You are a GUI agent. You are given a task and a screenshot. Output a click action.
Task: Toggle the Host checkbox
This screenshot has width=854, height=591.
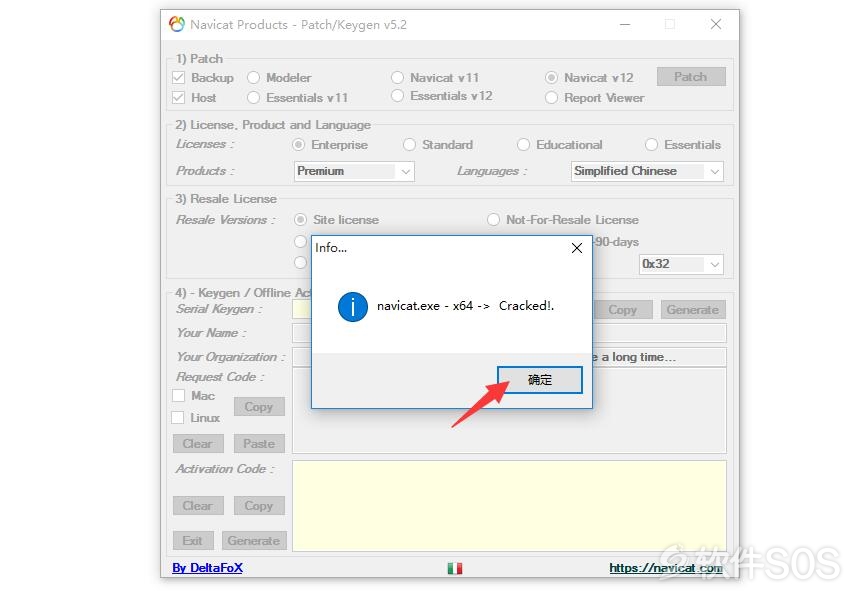[178, 98]
